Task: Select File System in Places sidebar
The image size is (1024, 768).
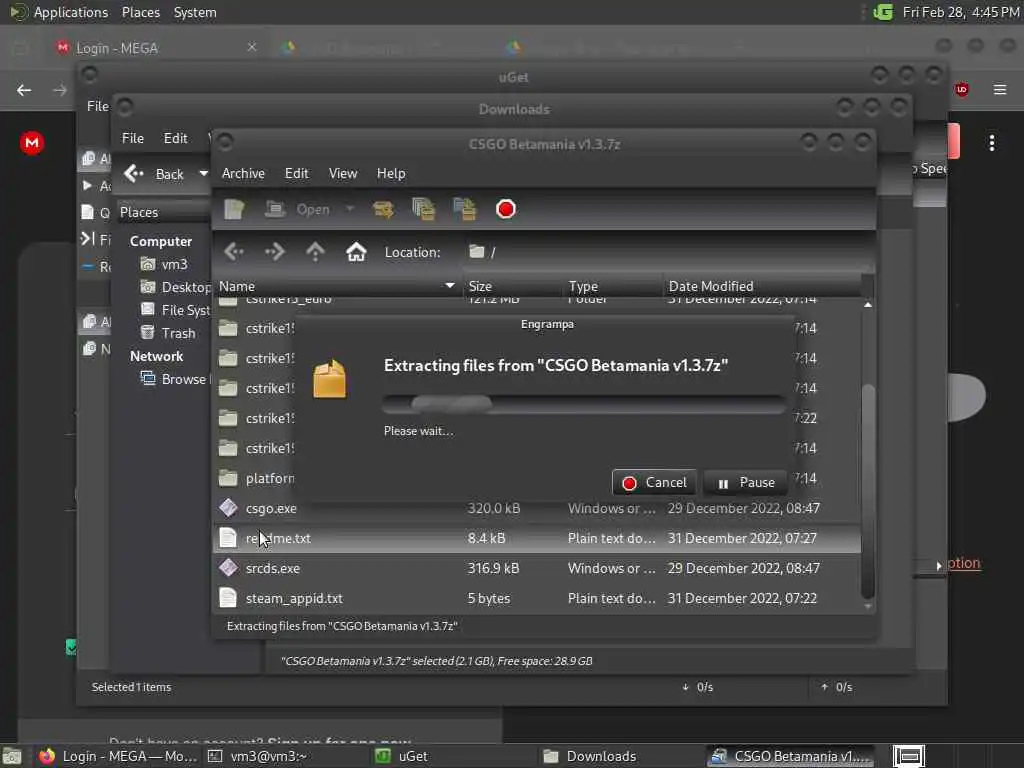Action: click(176, 310)
